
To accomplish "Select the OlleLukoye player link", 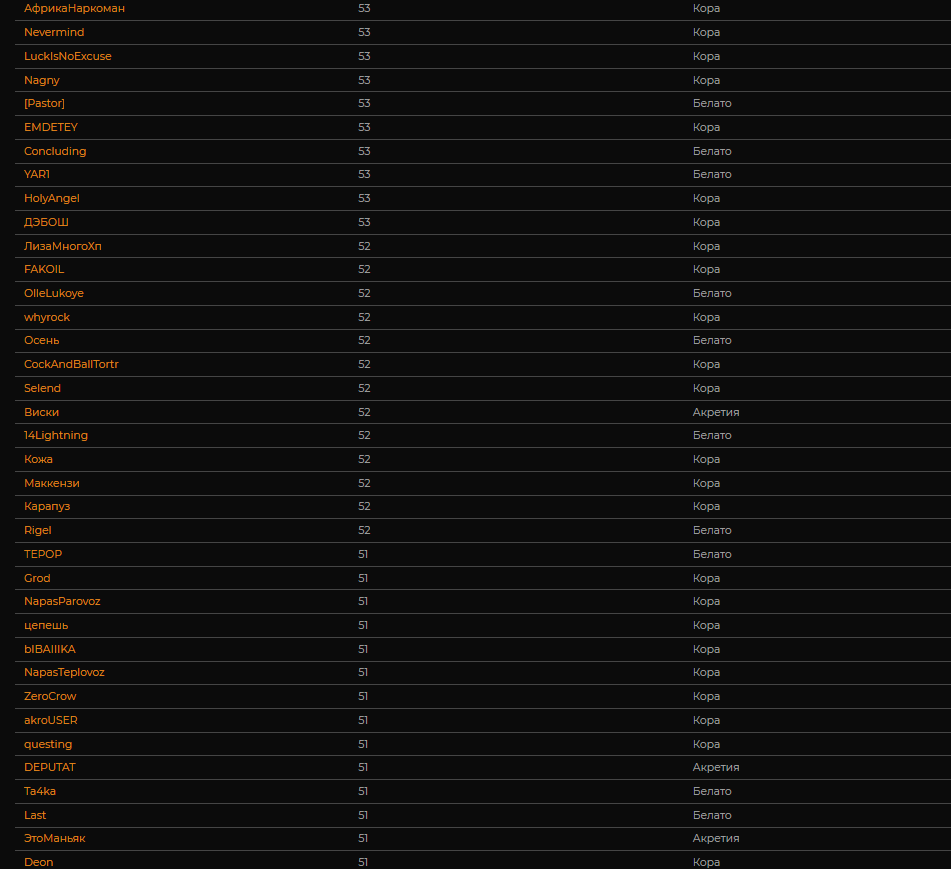I will pyautogui.click(x=54, y=293).
